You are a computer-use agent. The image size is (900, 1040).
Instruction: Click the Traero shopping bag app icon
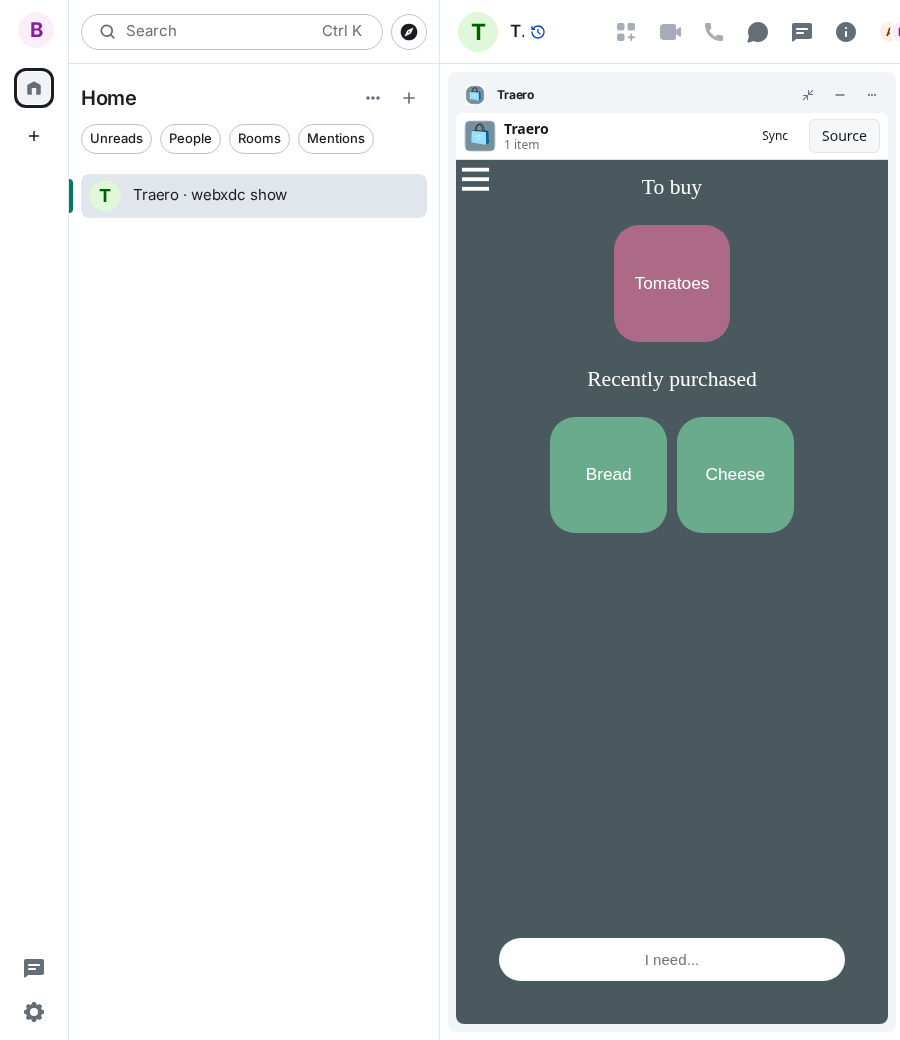pos(480,136)
